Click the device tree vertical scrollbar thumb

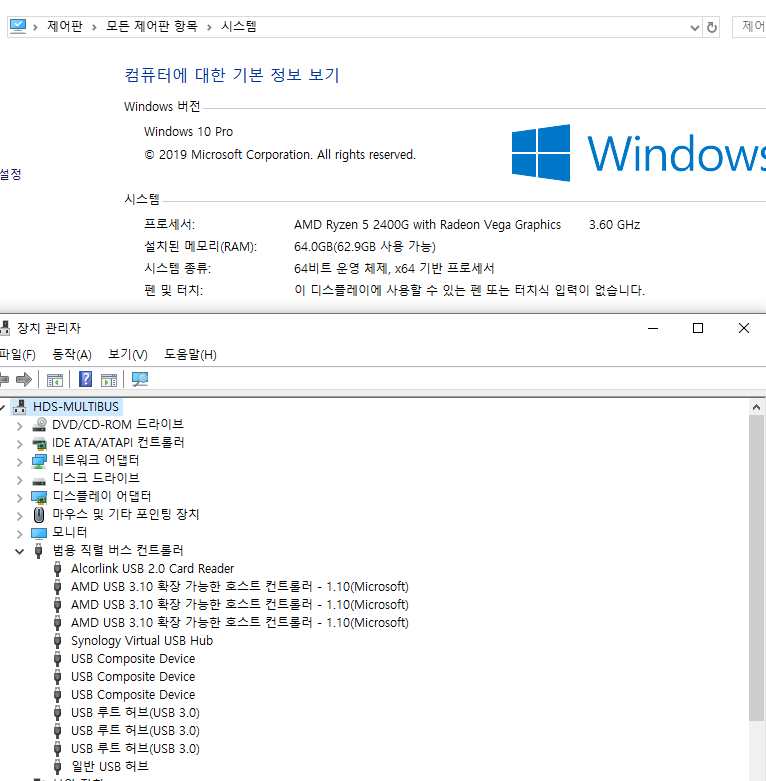[x=757, y=568]
